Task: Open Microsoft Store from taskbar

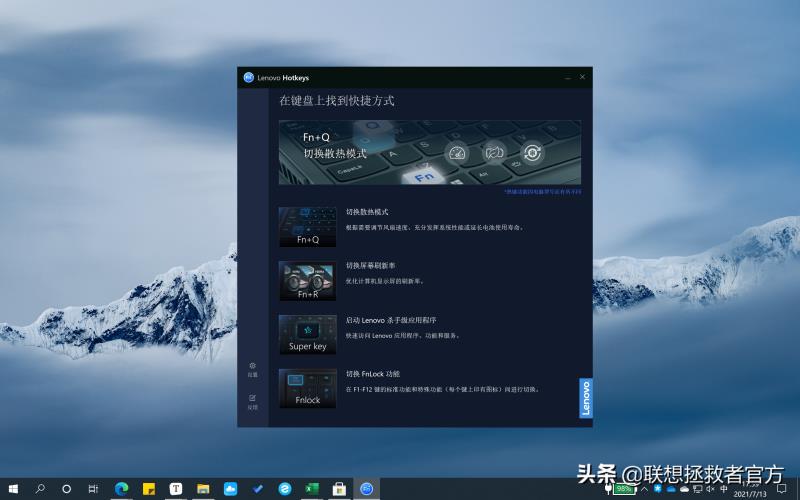Action: click(x=339, y=489)
